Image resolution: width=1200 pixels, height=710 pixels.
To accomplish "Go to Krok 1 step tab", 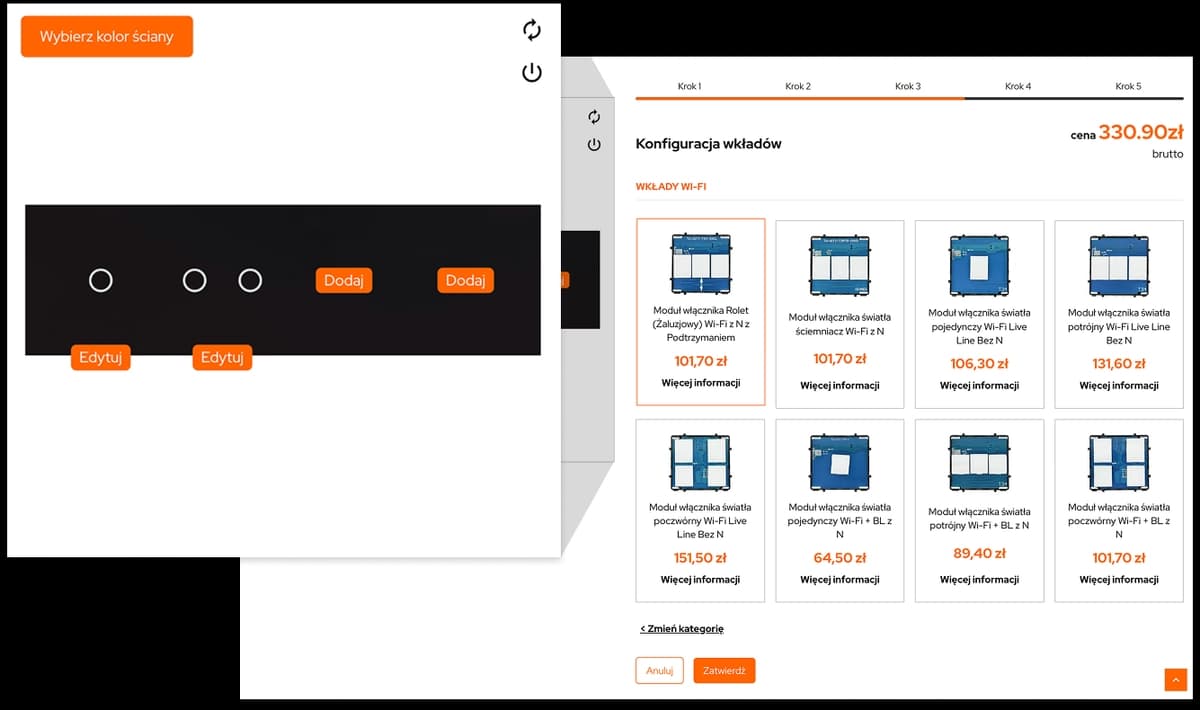I will (689, 86).
